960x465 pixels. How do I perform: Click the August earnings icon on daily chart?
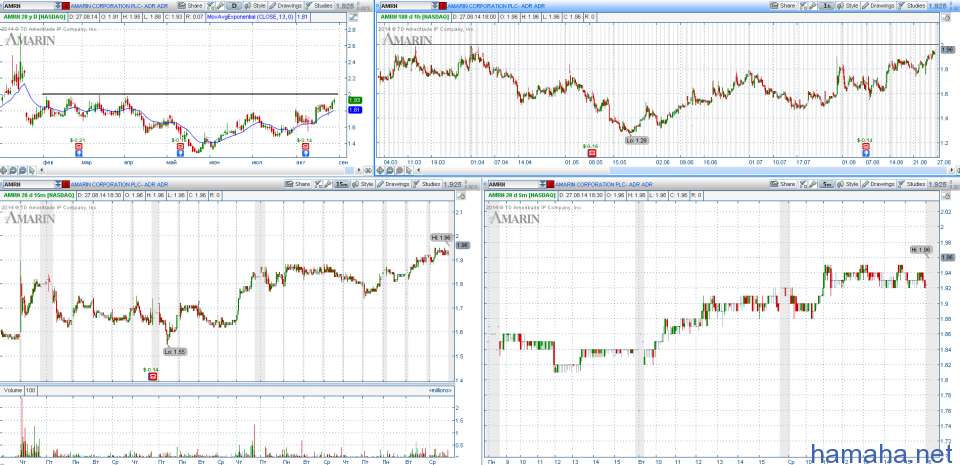[306, 146]
